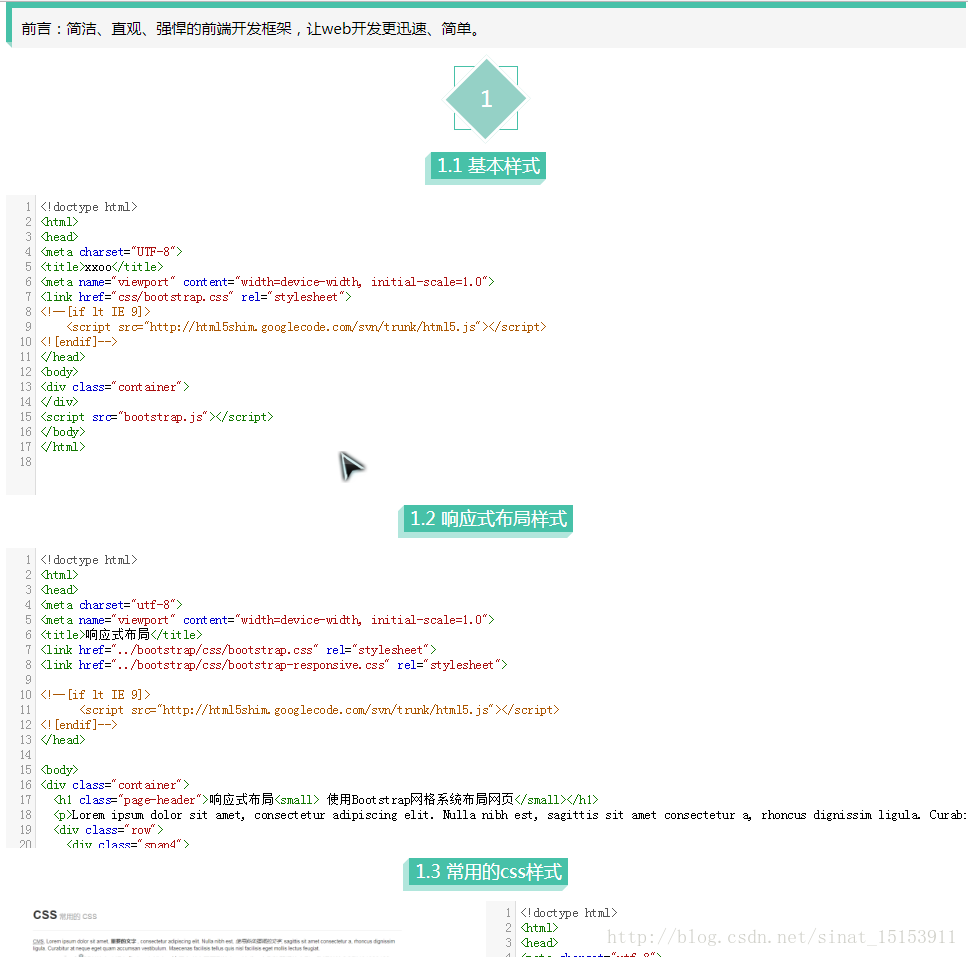This screenshot has width=968, height=957.
Task: Click <!doctype html> in the 1.3 code block
Action: coord(569,913)
